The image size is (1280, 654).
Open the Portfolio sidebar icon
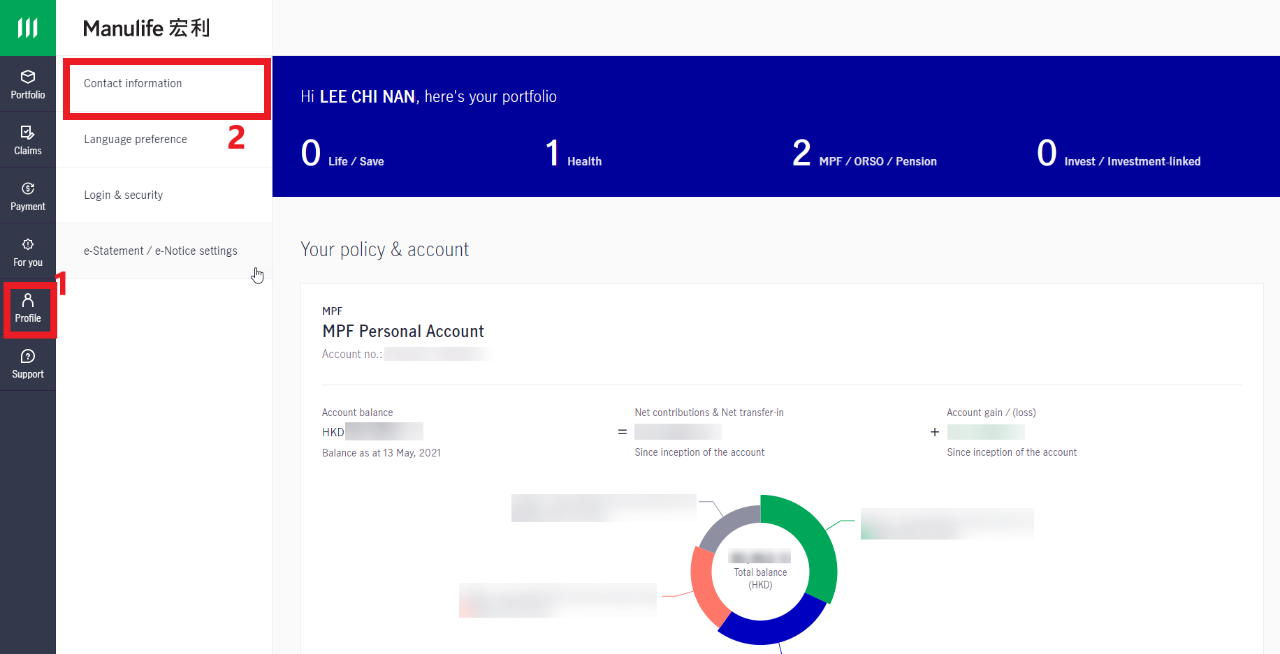coord(28,84)
